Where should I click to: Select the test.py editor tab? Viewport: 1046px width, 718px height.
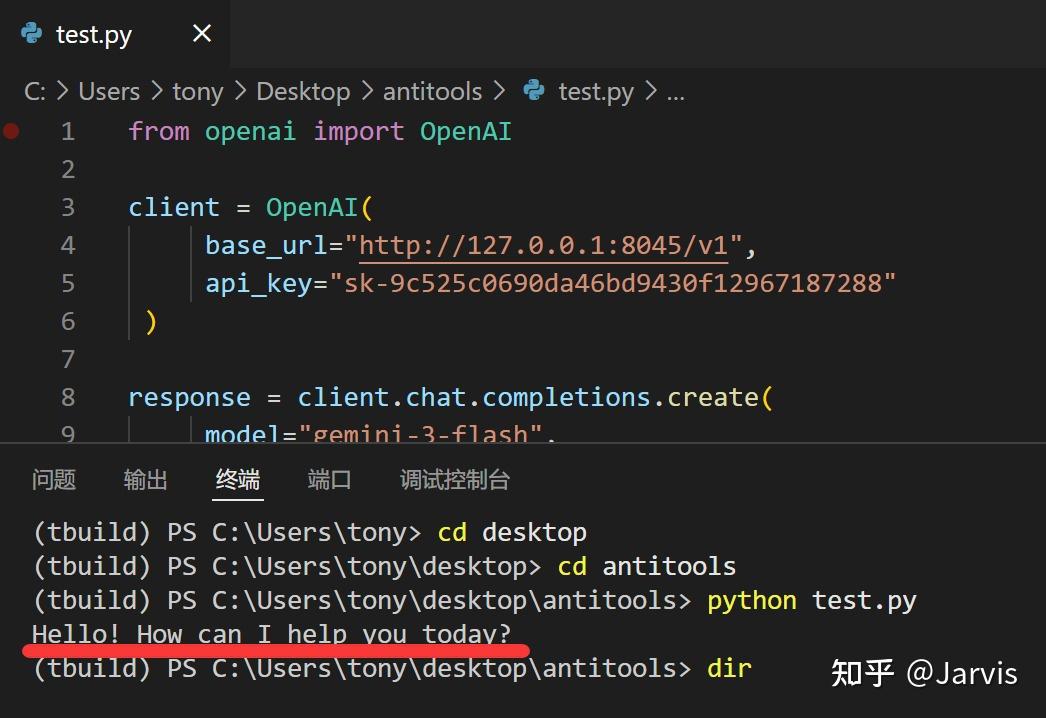pos(94,34)
